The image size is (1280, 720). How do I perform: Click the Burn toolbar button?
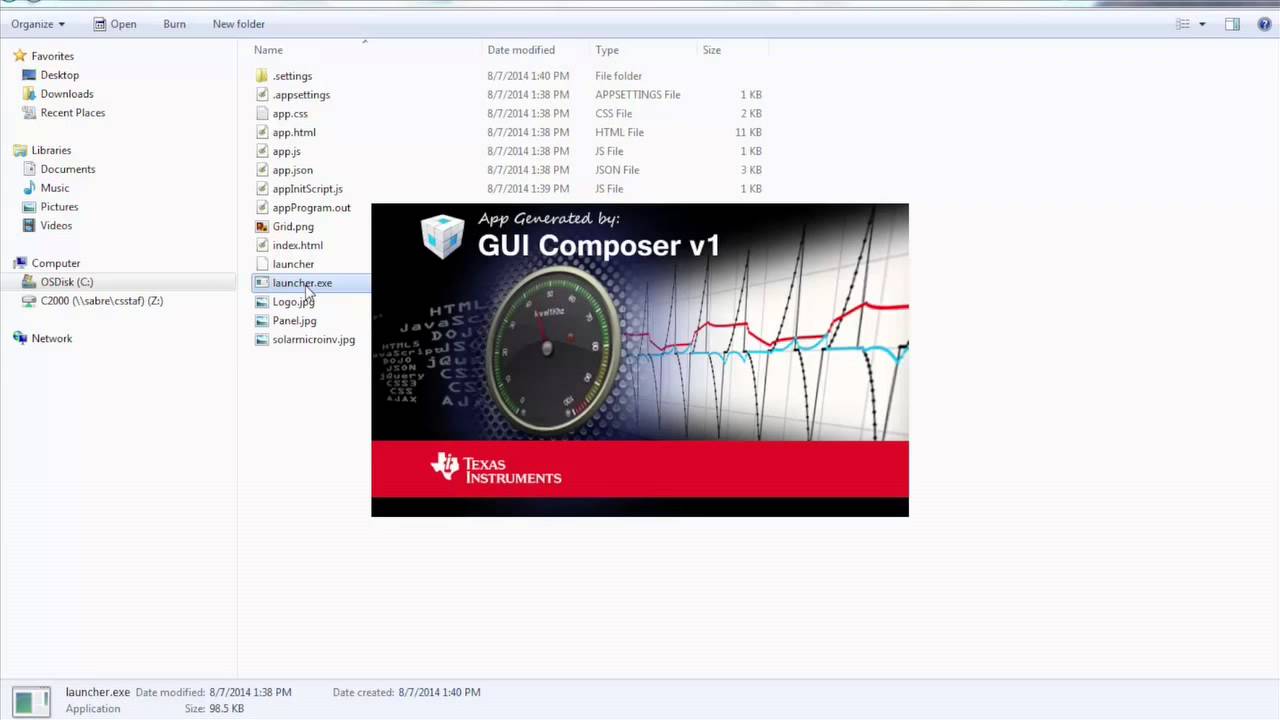(x=174, y=24)
